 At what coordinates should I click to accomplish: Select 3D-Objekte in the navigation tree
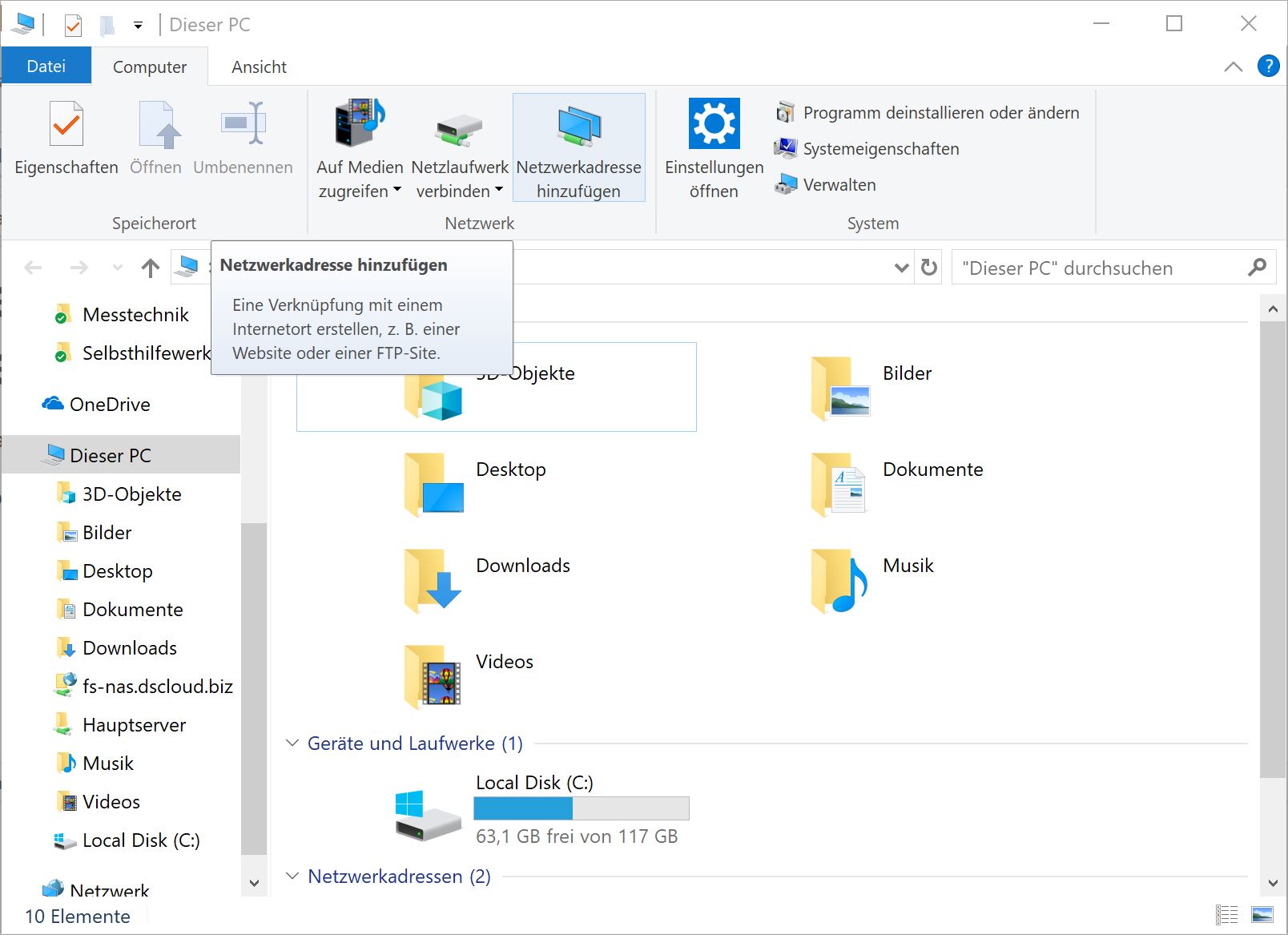point(120,494)
